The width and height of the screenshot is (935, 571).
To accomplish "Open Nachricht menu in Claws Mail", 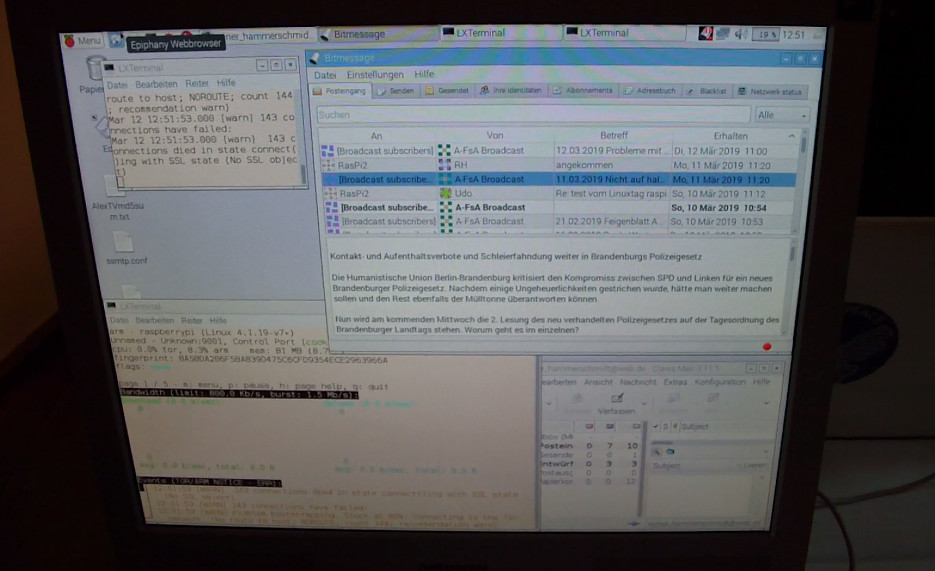I will [x=637, y=382].
